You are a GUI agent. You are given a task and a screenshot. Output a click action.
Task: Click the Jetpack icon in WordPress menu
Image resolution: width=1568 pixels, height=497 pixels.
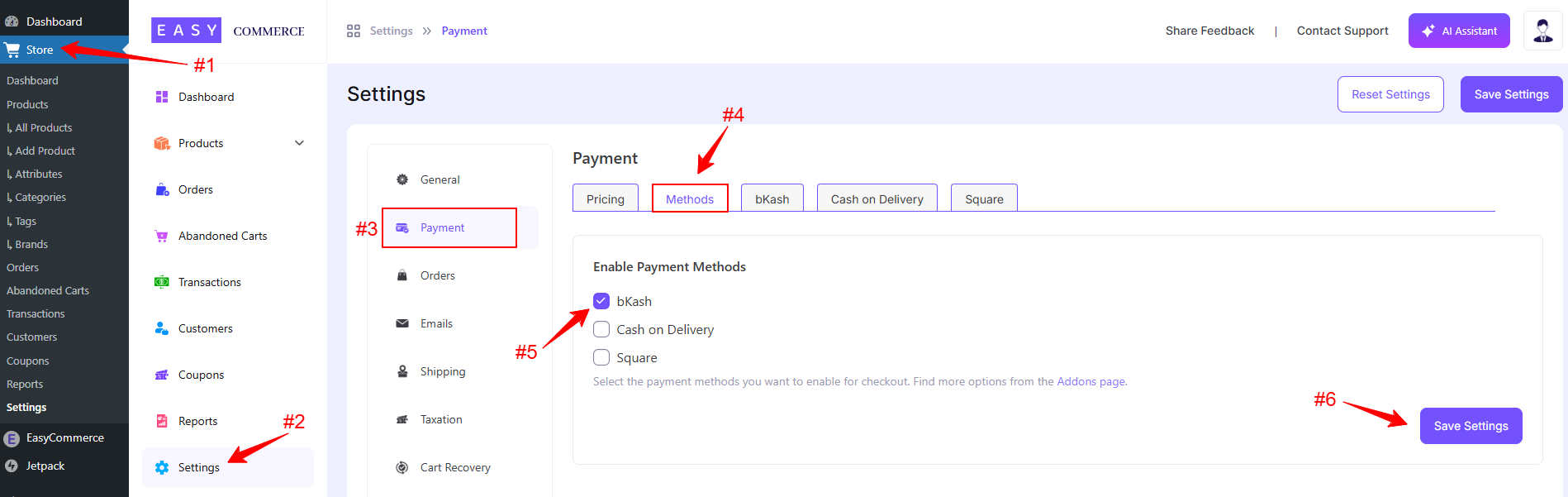pos(12,466)
